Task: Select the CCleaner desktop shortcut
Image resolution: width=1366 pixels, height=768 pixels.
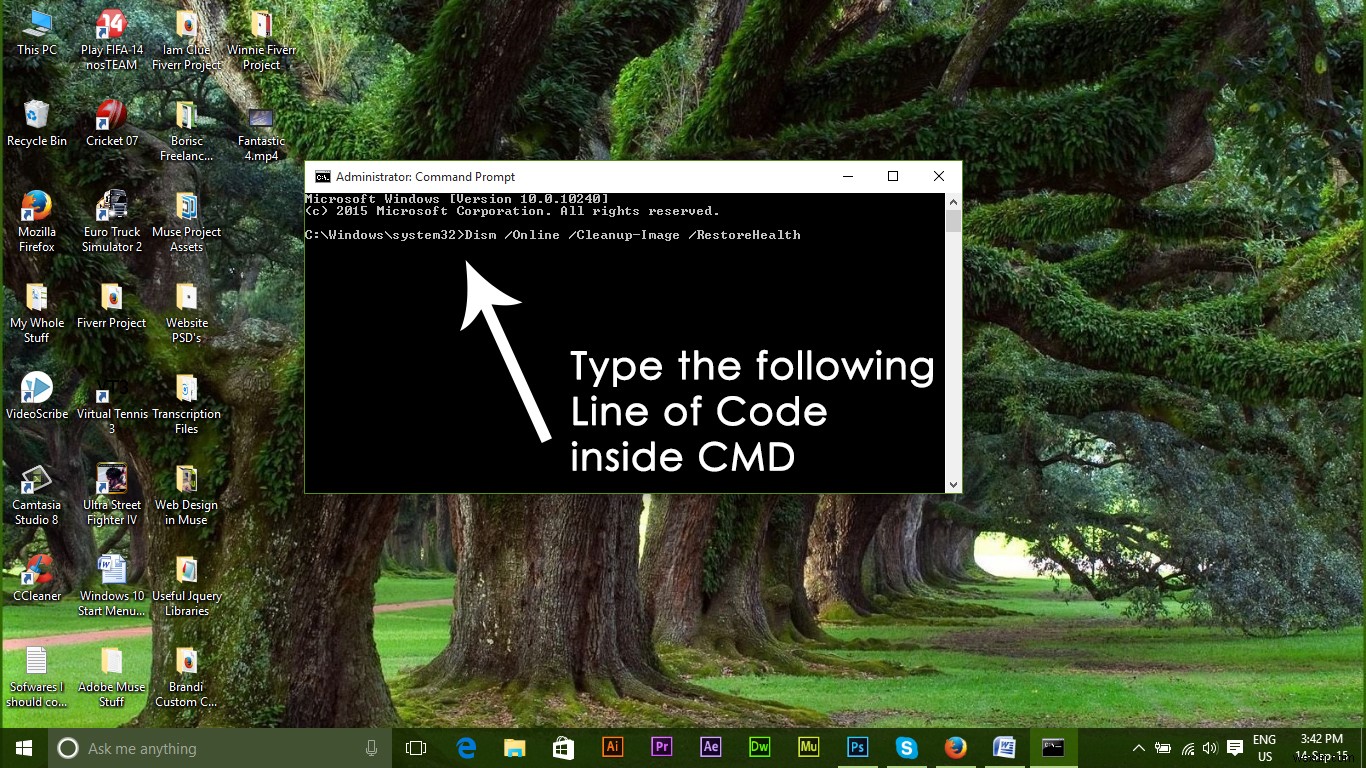Action: pyautogui.click(x=36, y=570)
